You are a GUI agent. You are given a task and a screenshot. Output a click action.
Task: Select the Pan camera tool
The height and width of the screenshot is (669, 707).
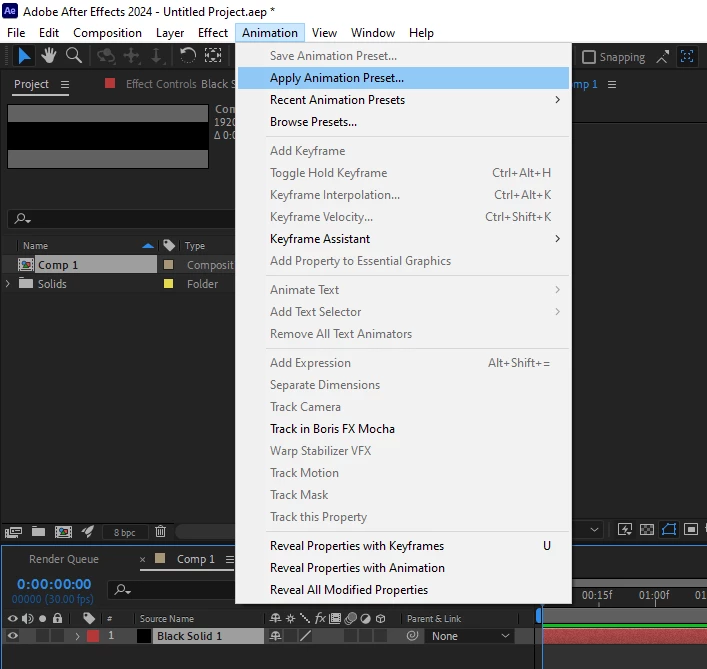[x=132, y=56]
